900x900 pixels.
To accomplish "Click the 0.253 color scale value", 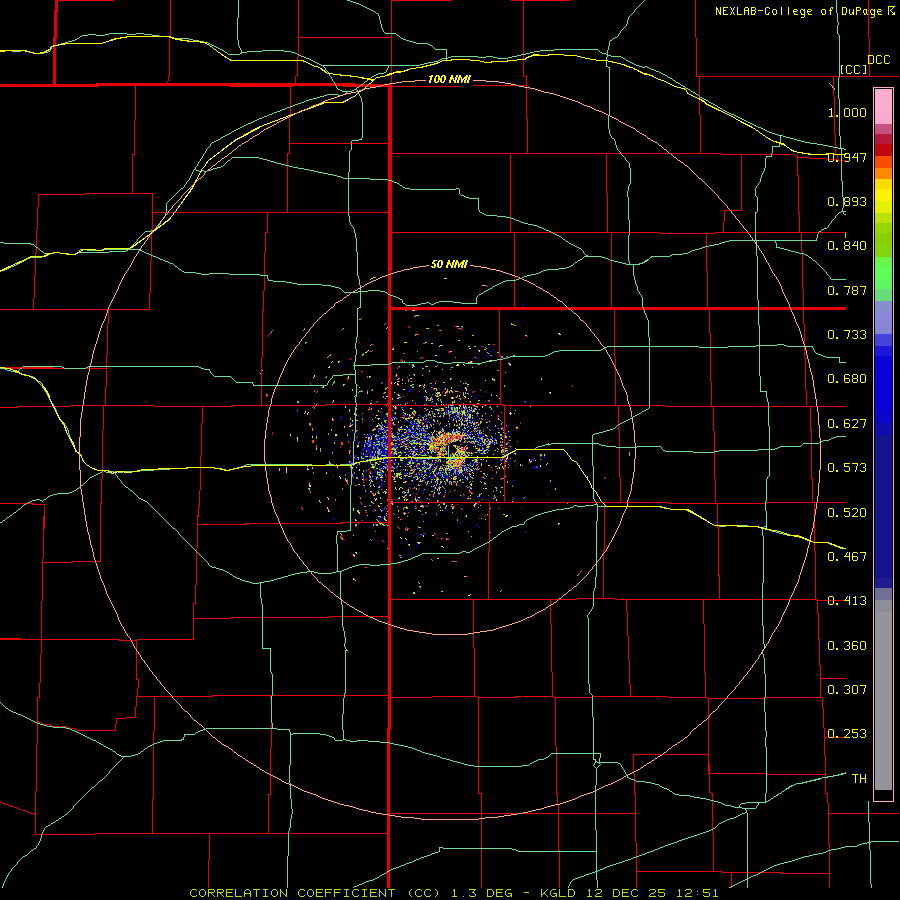I will (x=847, y=734).
